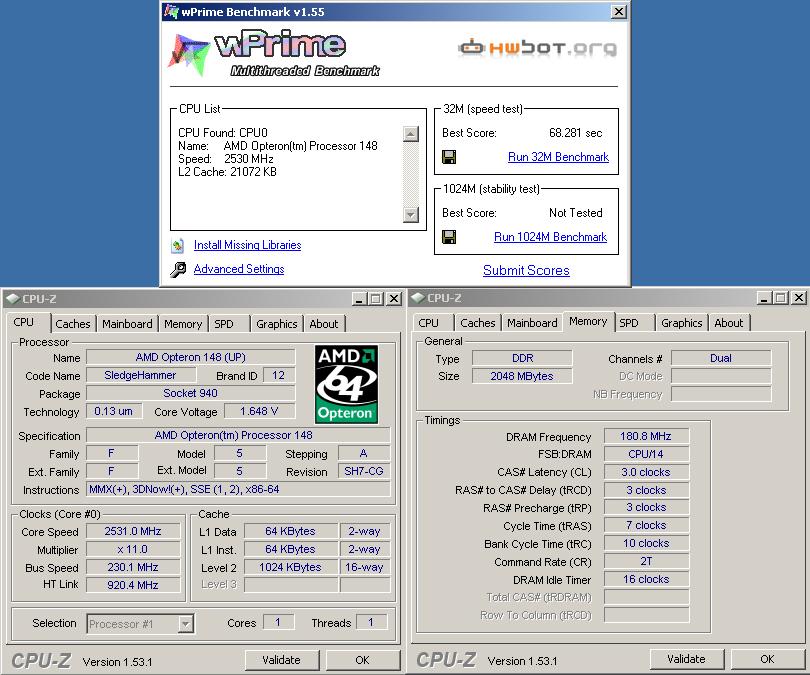Viewport: 810px width, 675px height.
Task: Click Level 2 cache 1024 KBytes field
Action: [290, 567]
